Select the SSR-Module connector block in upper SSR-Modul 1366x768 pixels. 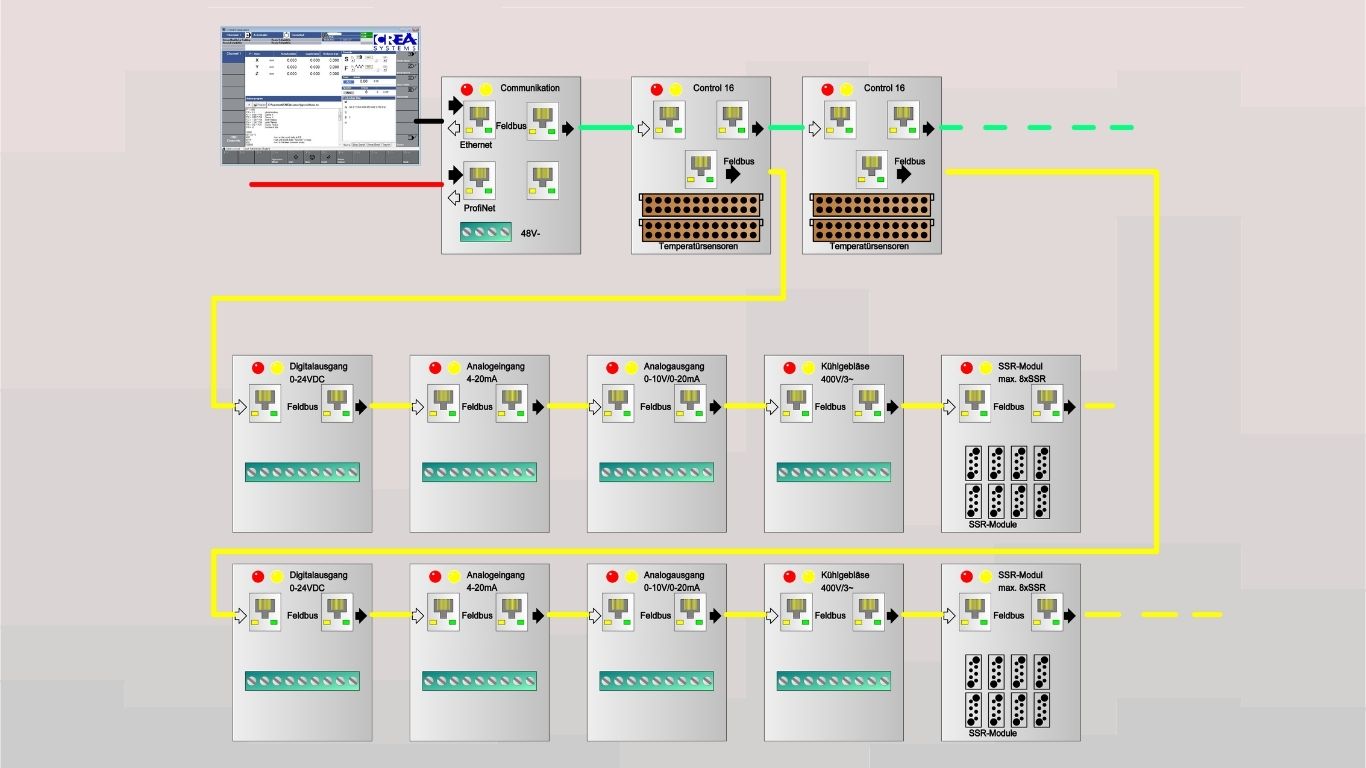(x=1009, y=481)
